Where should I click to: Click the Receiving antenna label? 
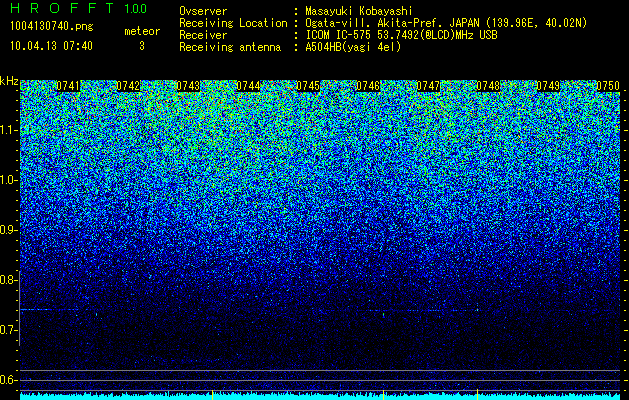pyautogui.click(x=230, y=47)
